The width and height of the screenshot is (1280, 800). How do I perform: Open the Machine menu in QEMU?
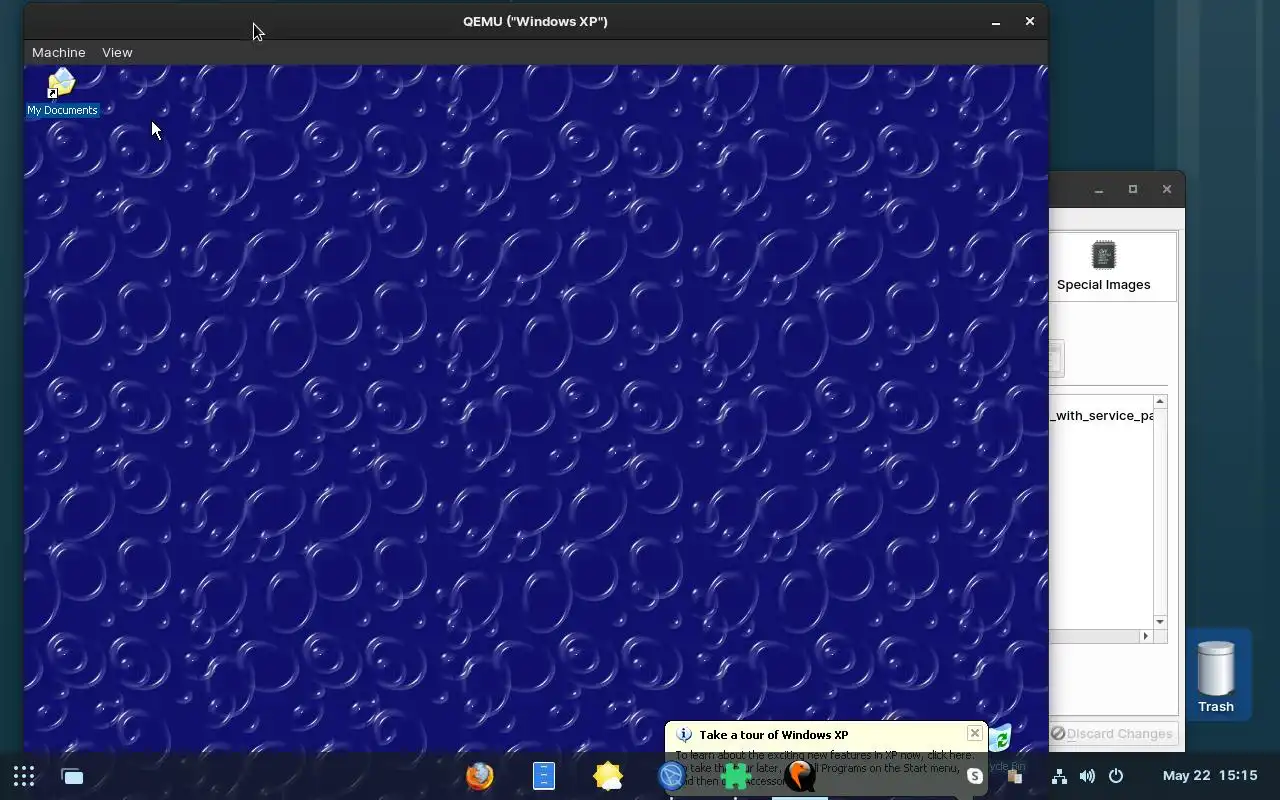click(58, 52)
